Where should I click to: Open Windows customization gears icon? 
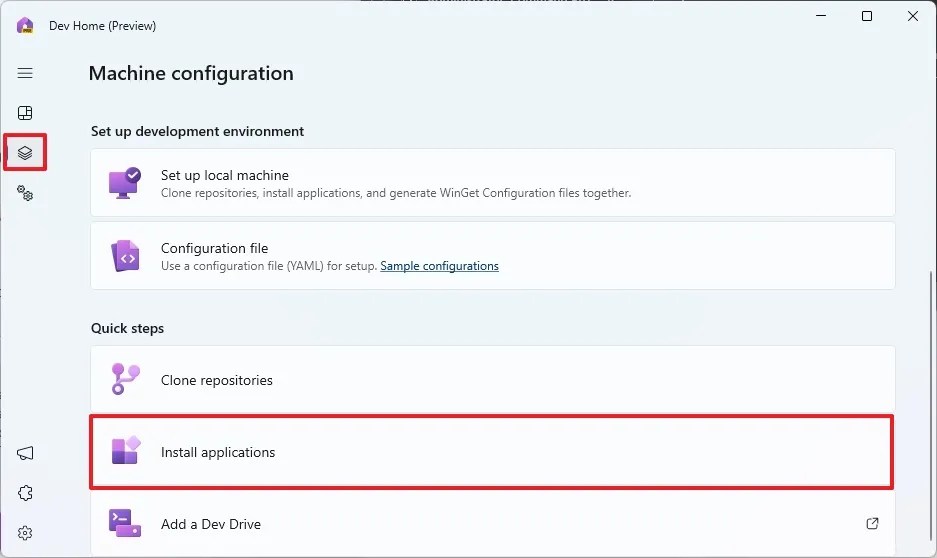tap(25, 193)
